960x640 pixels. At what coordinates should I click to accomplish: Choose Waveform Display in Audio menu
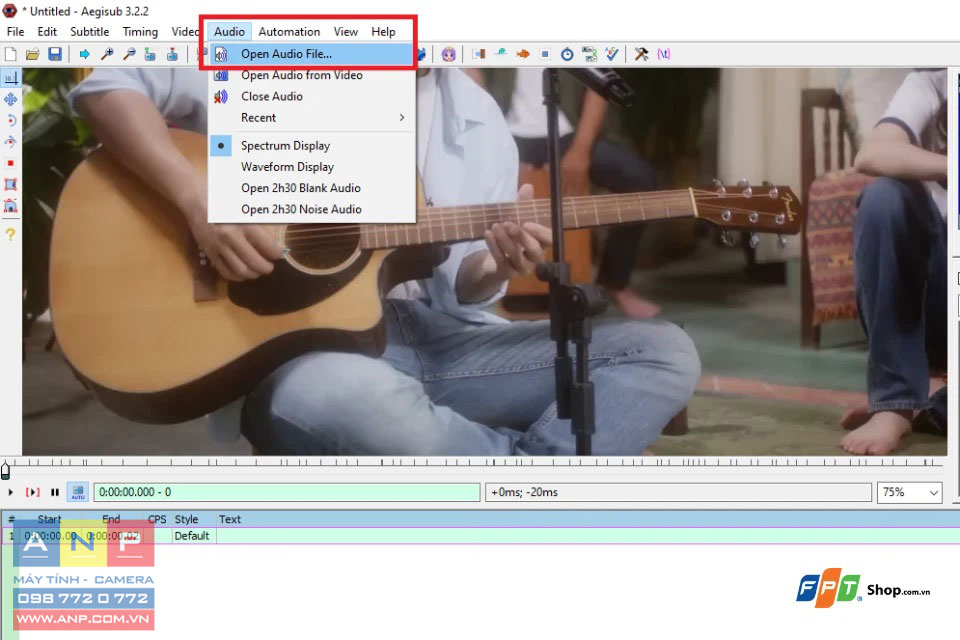(312, 167)
